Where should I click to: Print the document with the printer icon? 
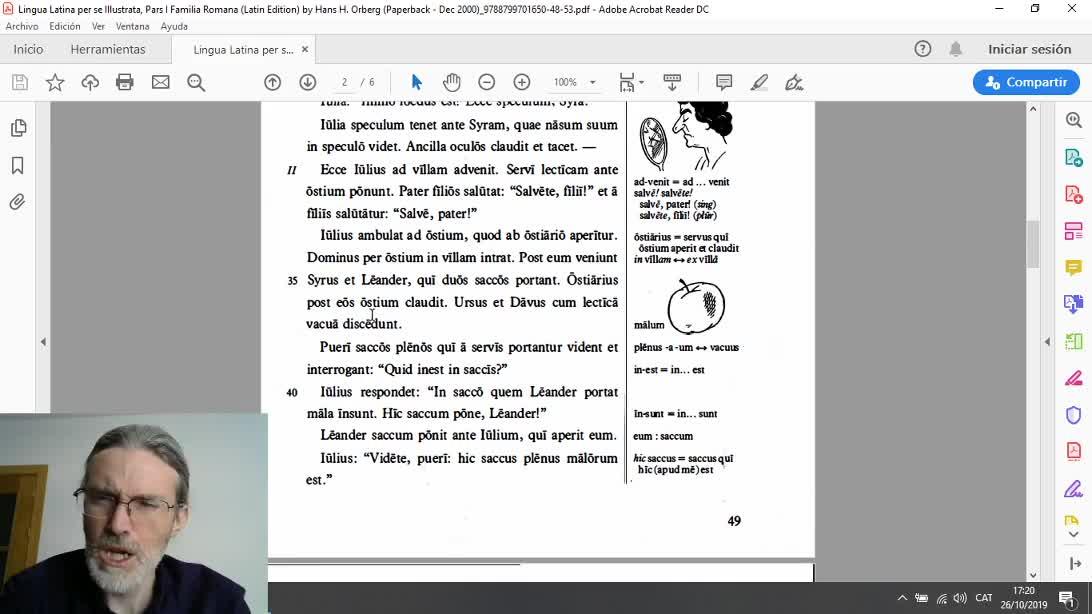click(x=125, y=82)
